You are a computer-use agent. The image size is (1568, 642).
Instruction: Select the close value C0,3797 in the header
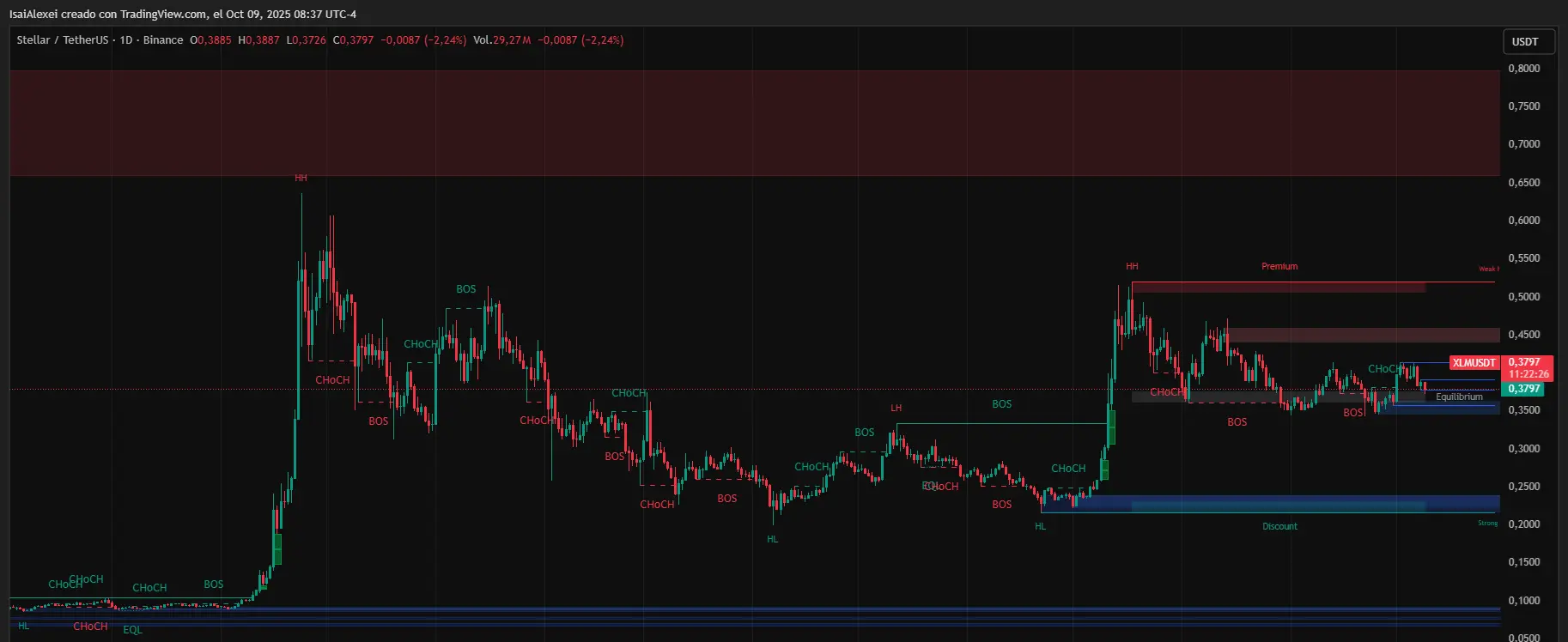click(354, 40)
